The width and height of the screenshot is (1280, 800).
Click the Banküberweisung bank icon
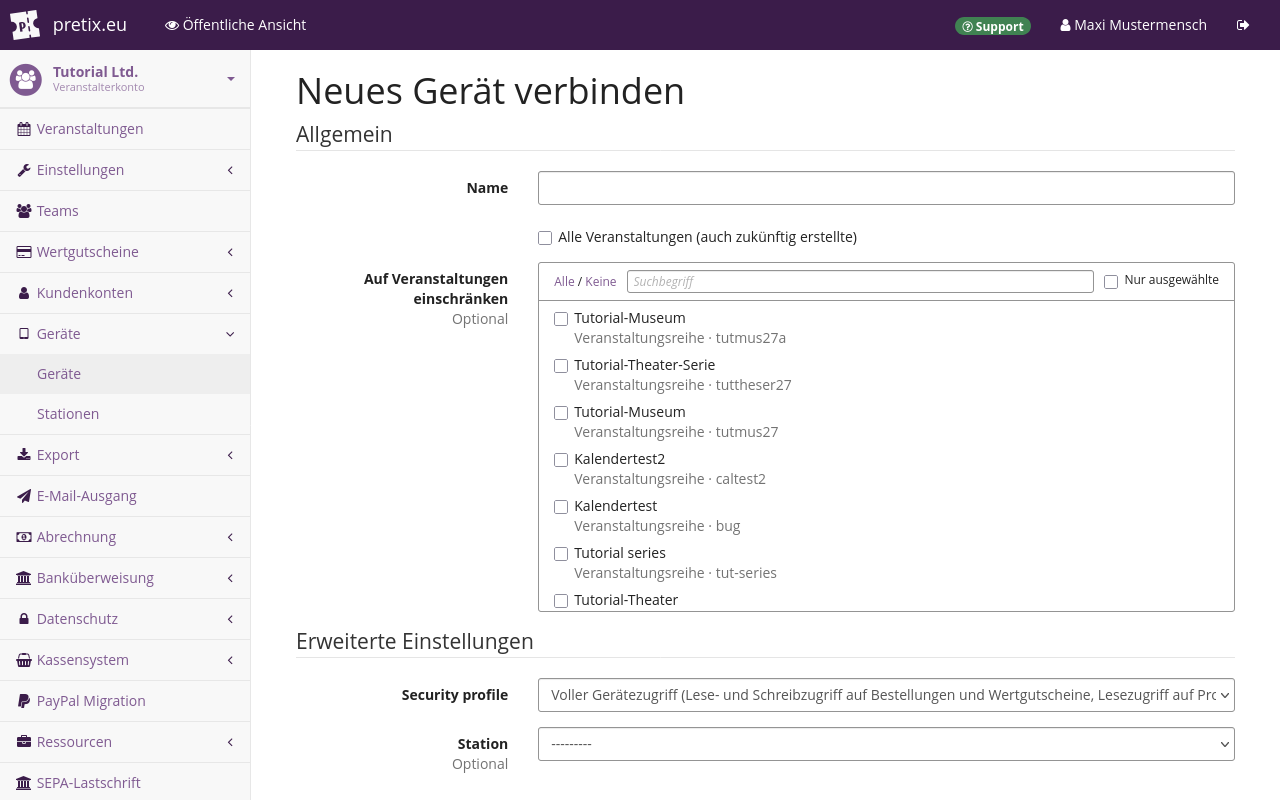[24, 578]
